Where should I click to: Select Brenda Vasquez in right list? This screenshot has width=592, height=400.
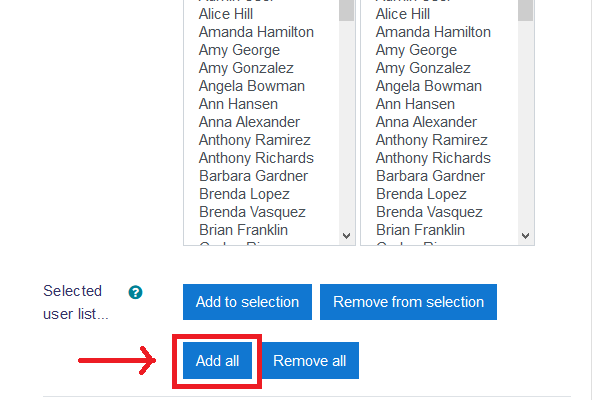[429, 212]
